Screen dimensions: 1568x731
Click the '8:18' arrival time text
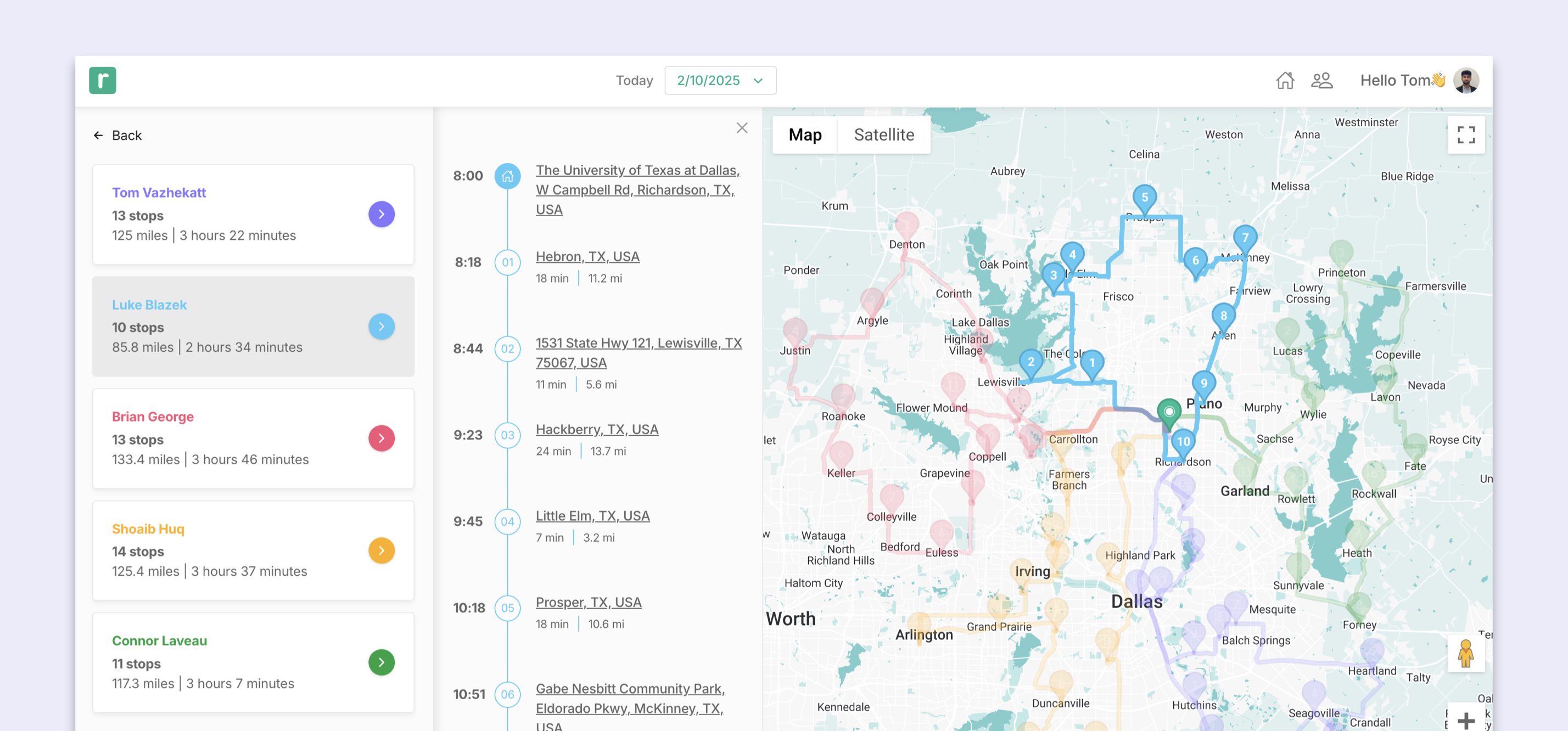click(x=467, y=262)
